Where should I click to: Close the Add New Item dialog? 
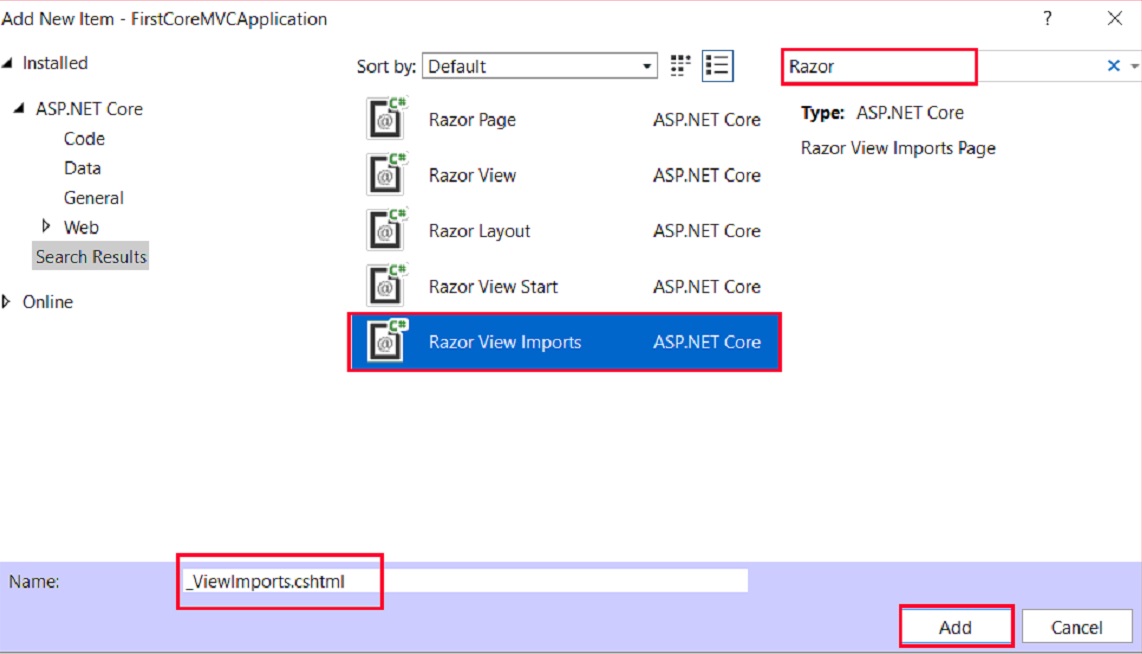(1114, 18)
